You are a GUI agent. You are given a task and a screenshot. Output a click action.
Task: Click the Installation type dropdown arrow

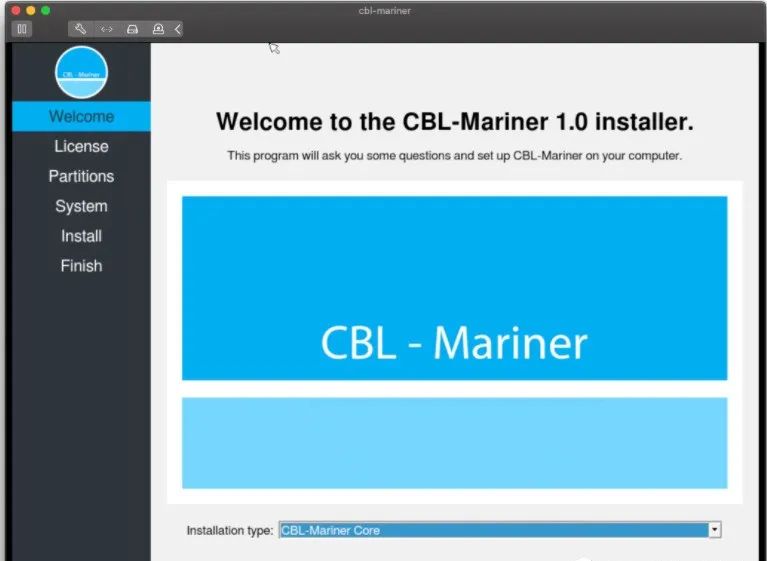(x=715, y=530)
